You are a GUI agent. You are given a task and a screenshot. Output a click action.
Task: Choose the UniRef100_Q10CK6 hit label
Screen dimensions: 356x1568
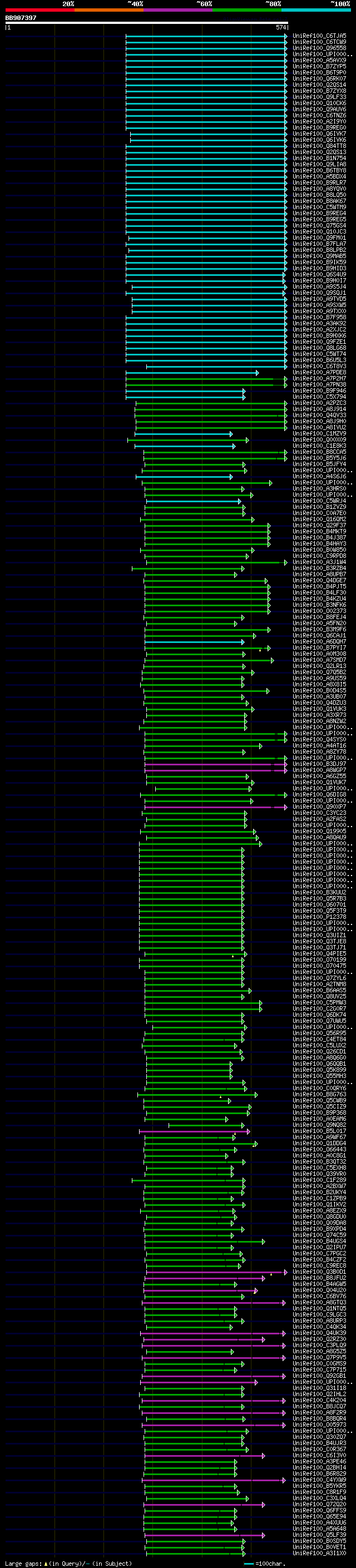coord(319,103)
